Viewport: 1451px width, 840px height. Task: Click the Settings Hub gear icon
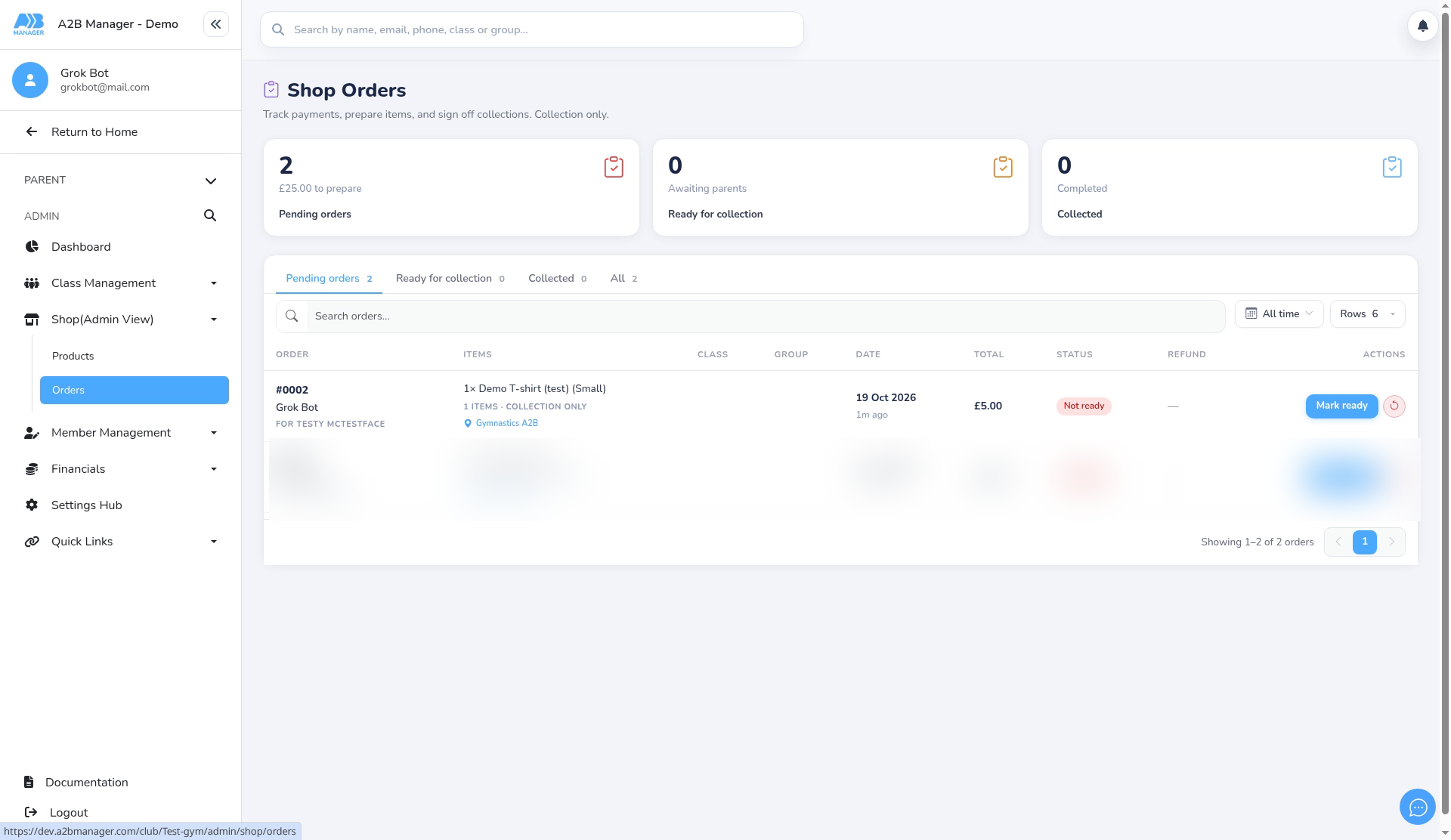pyautogui.click(x=32, y=505)
